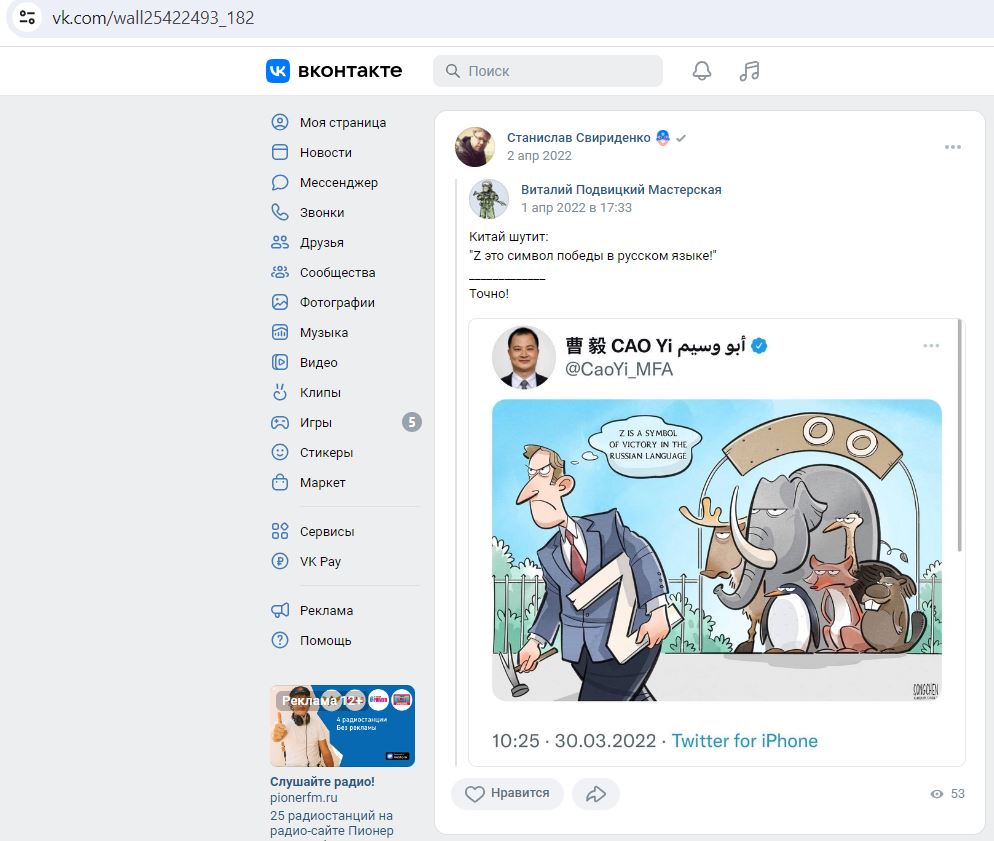Click the Фотографии picture icon
The height and width of the screenshot is (841, 994).
point(280,302)
